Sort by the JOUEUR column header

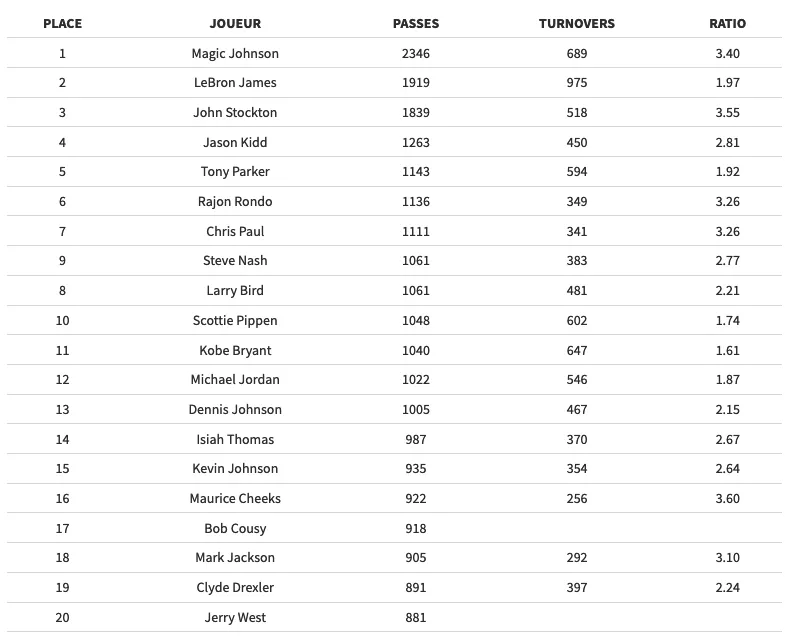(235, 23)
